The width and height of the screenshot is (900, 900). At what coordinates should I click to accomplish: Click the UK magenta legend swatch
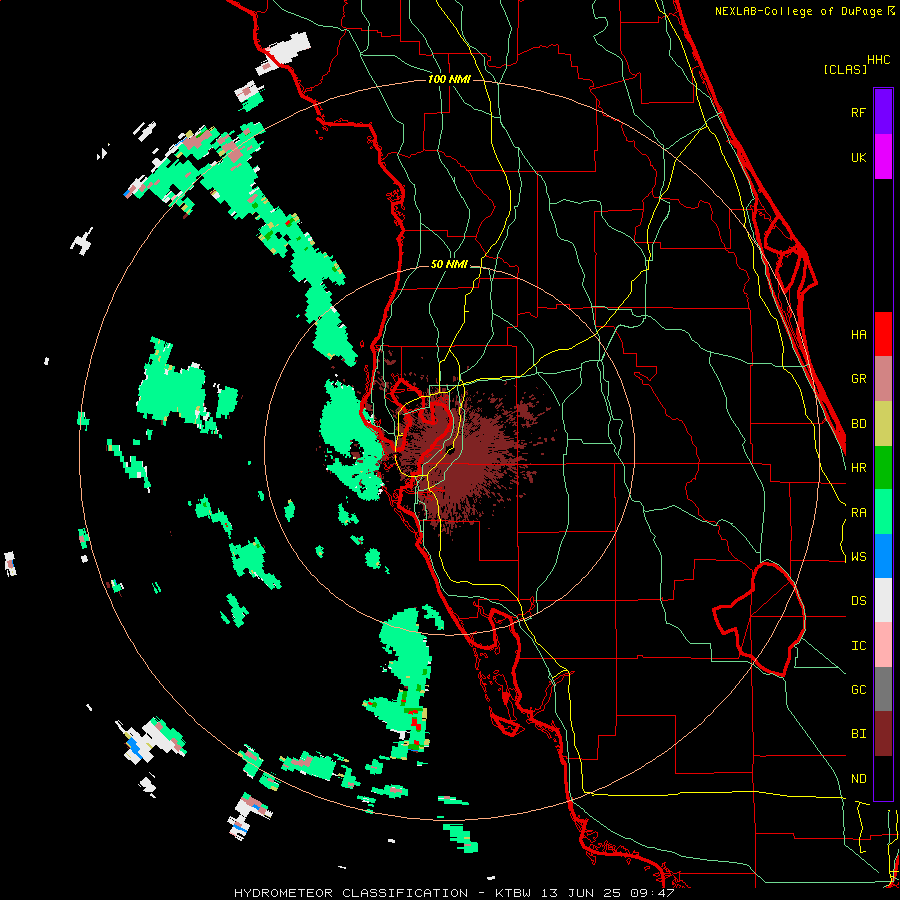click(x=883, y=157)
